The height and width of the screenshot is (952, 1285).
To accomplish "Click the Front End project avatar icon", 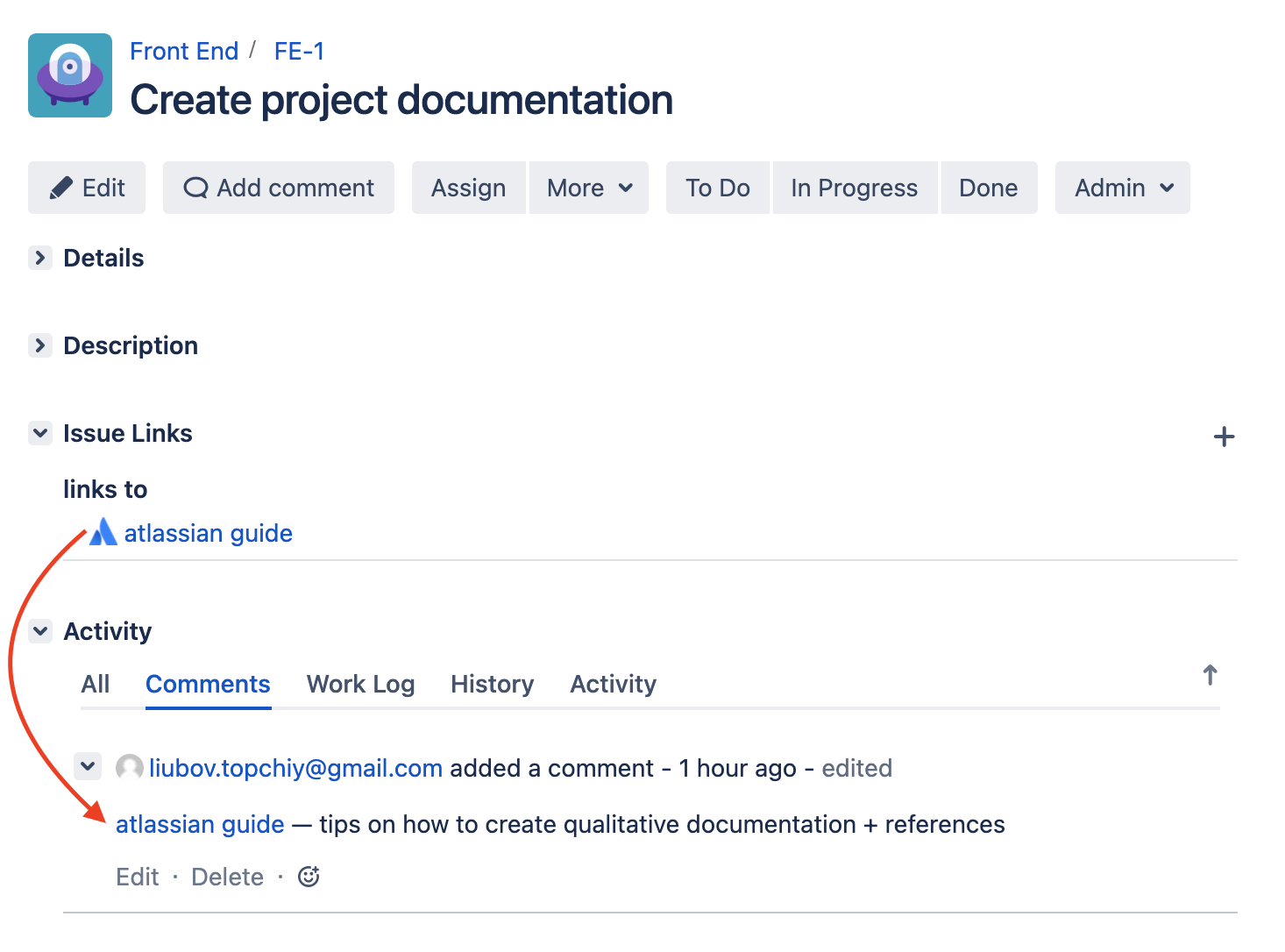I will pos(70,75).
